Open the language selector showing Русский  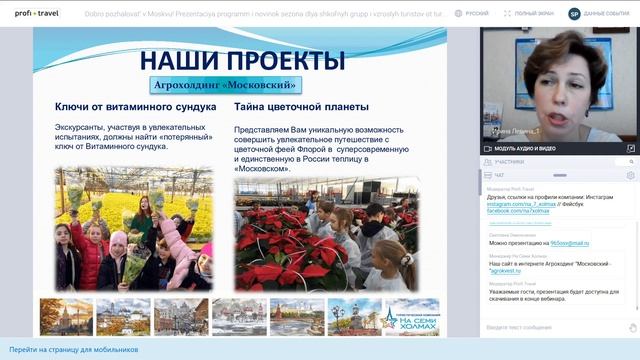click(471, 13)
